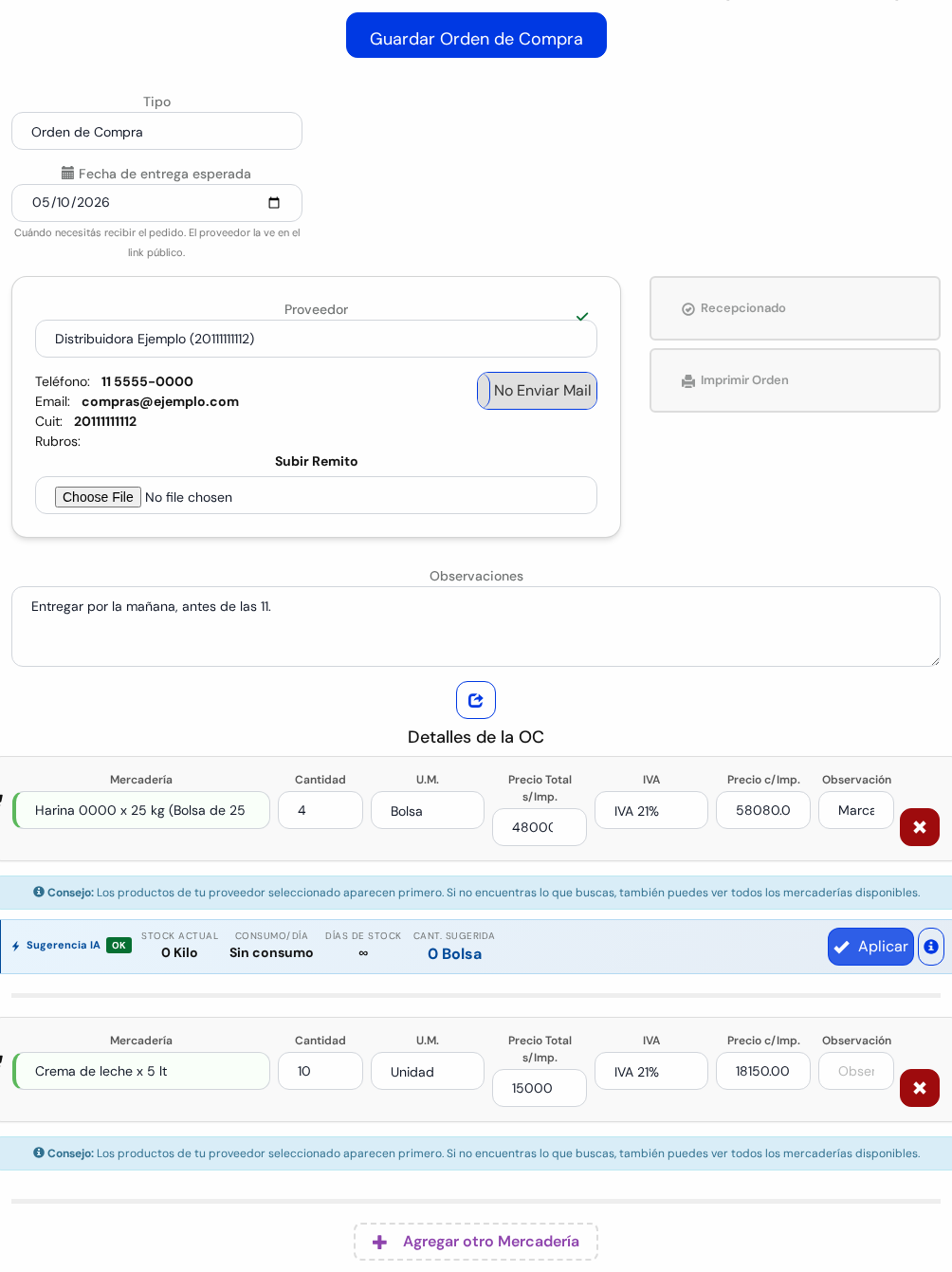Toggle the No Enviar Mail switch

pos(537,391)
